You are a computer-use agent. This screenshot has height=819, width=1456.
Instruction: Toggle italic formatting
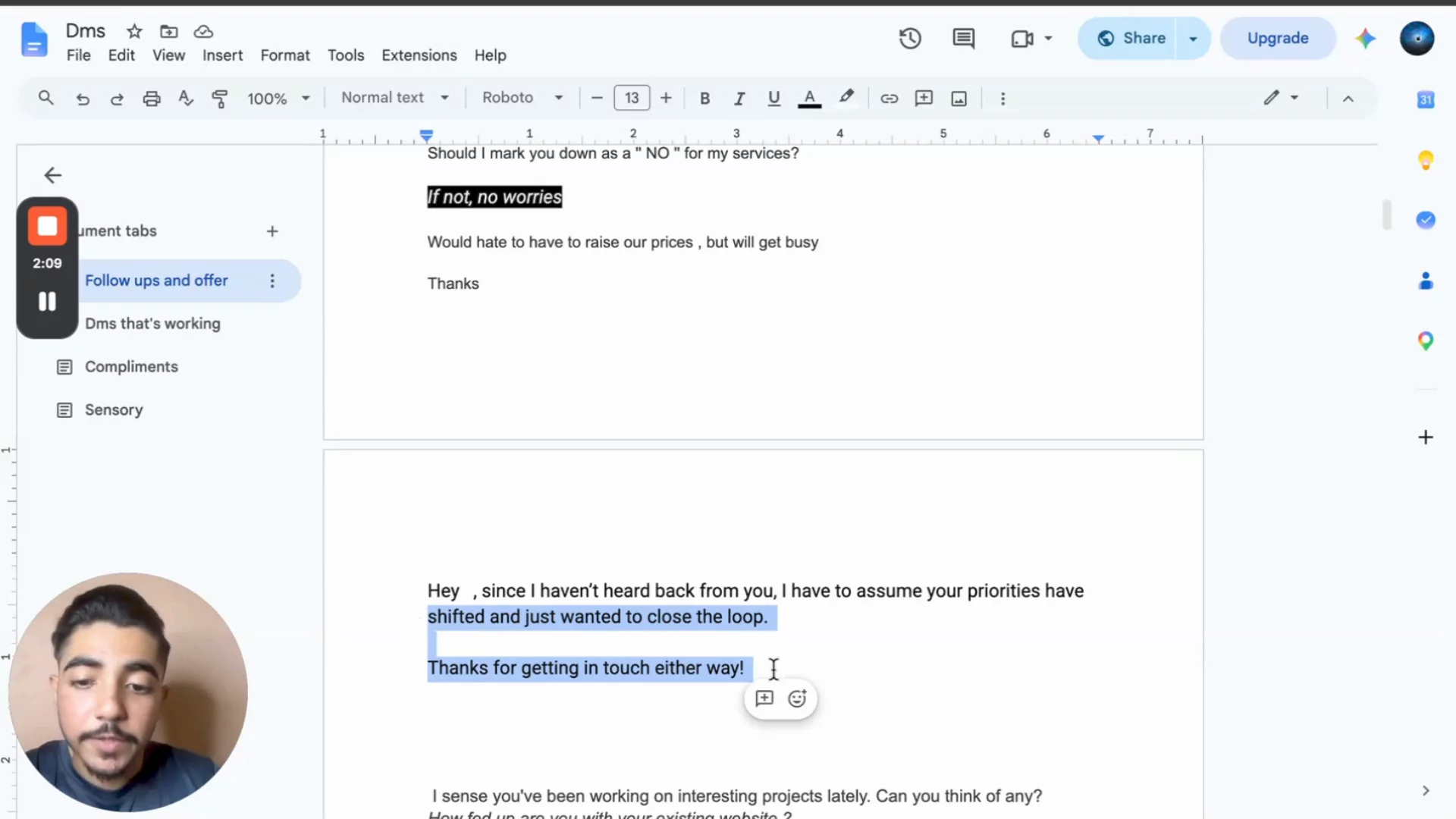(x=739, y=99)
